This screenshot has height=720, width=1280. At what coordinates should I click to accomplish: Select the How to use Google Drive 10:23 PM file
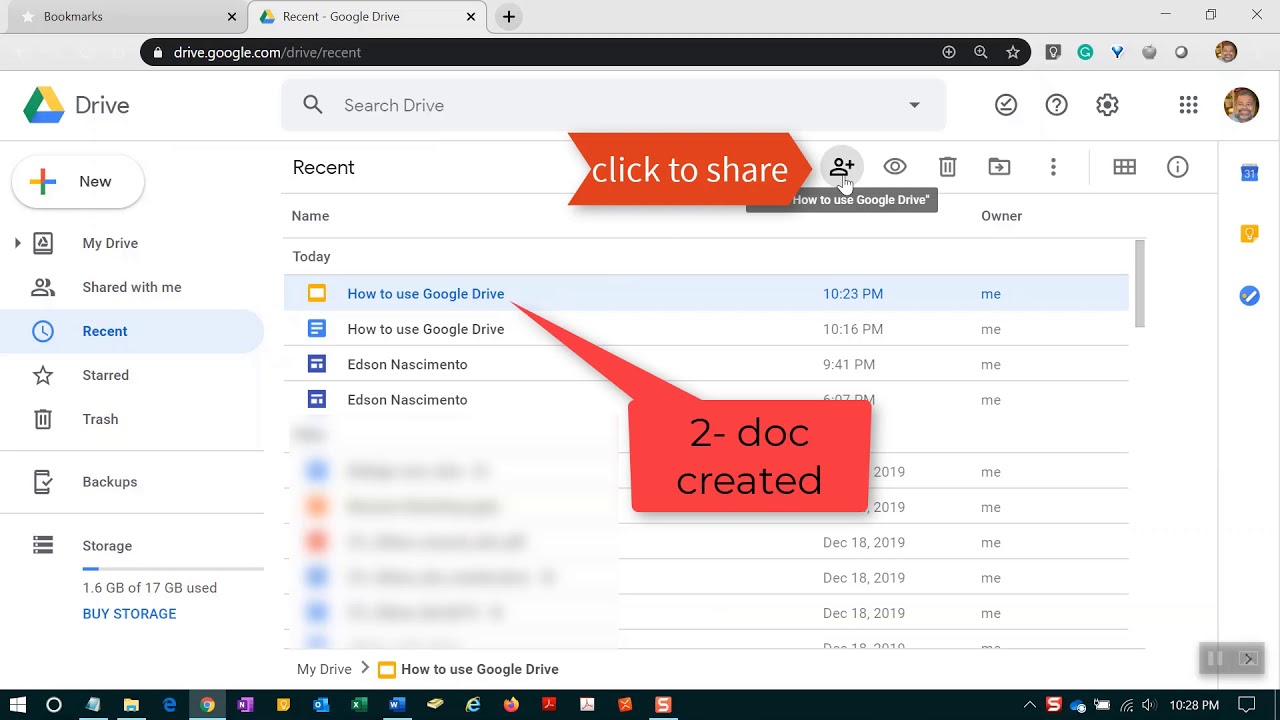point(706,294)
